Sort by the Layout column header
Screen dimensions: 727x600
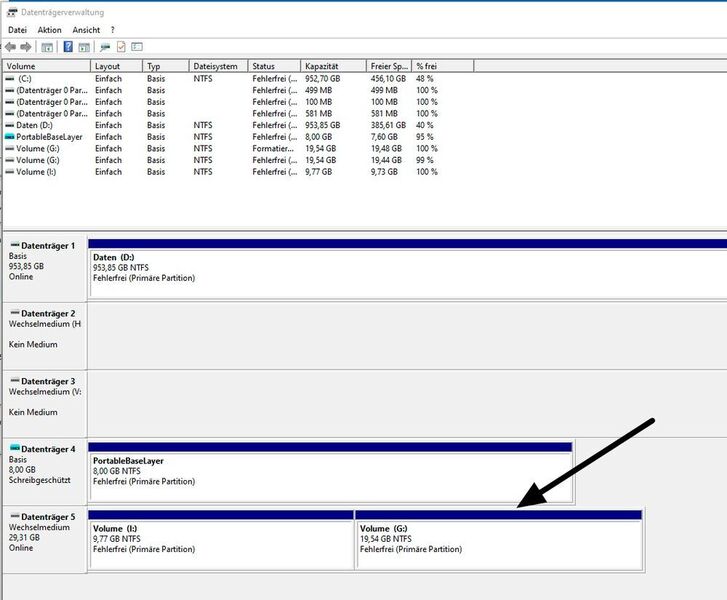point(116,66)
